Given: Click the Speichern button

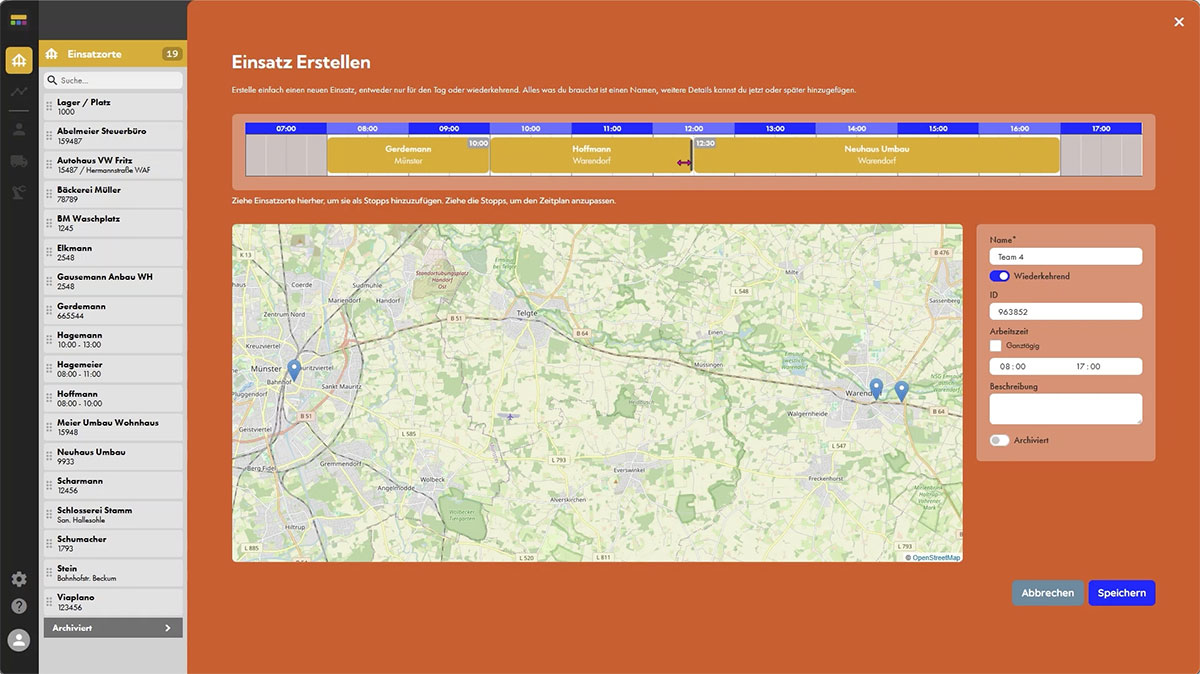Looking at the screenshot, I should click(x=1121, y=593).
